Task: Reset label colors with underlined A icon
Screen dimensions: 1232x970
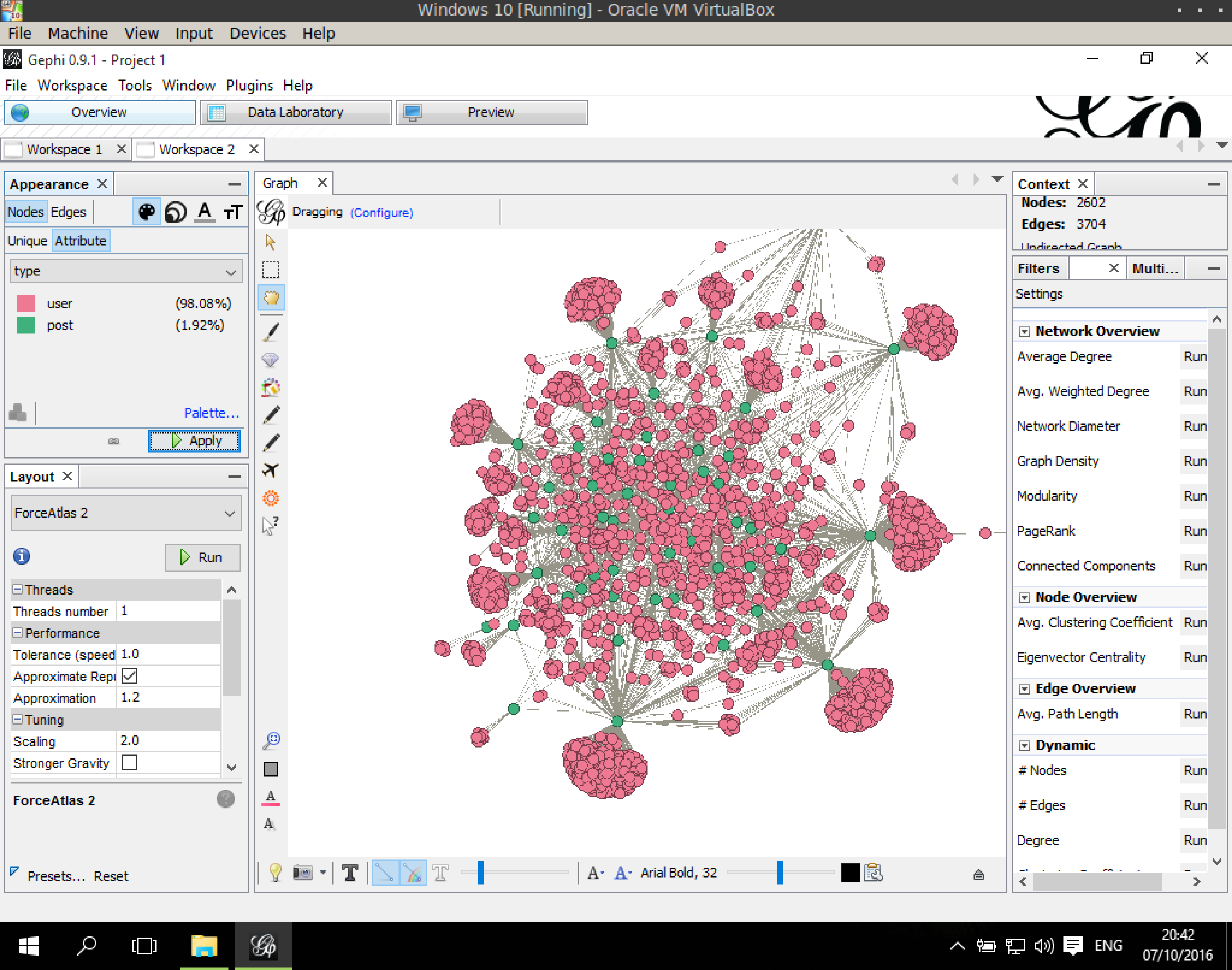Action: coord(271,797)
